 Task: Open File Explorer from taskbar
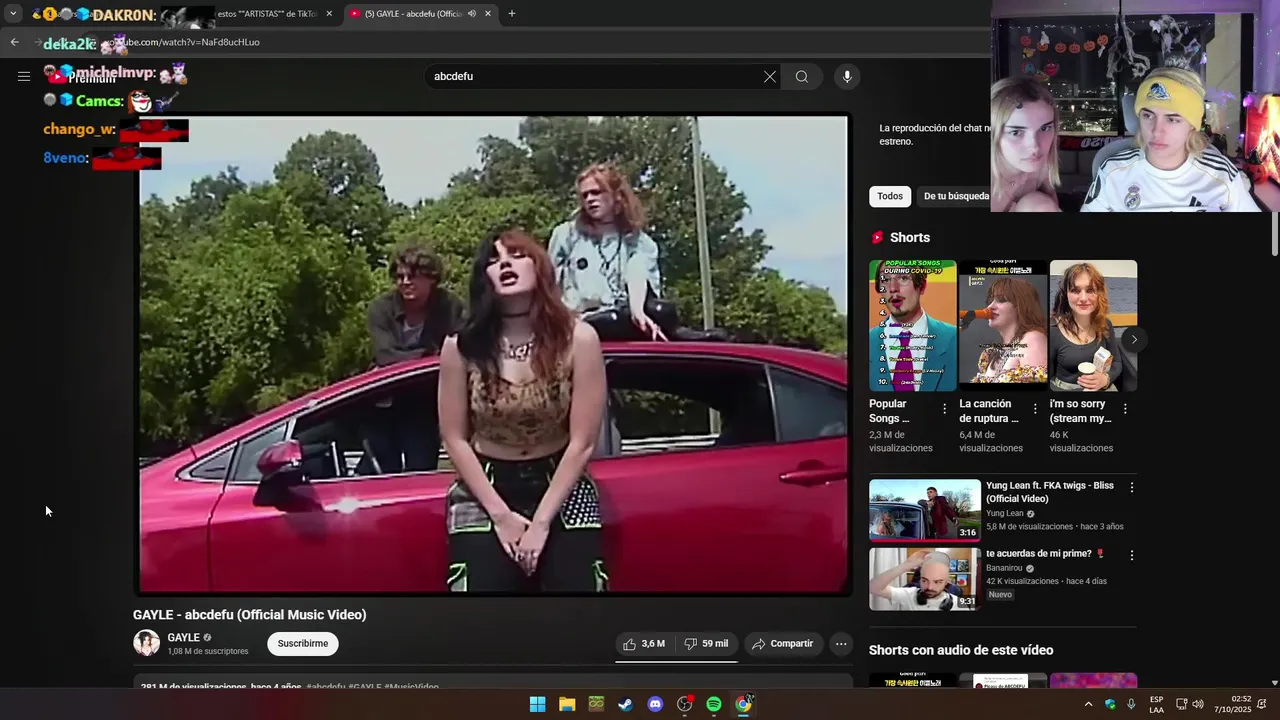click(567, 704)
